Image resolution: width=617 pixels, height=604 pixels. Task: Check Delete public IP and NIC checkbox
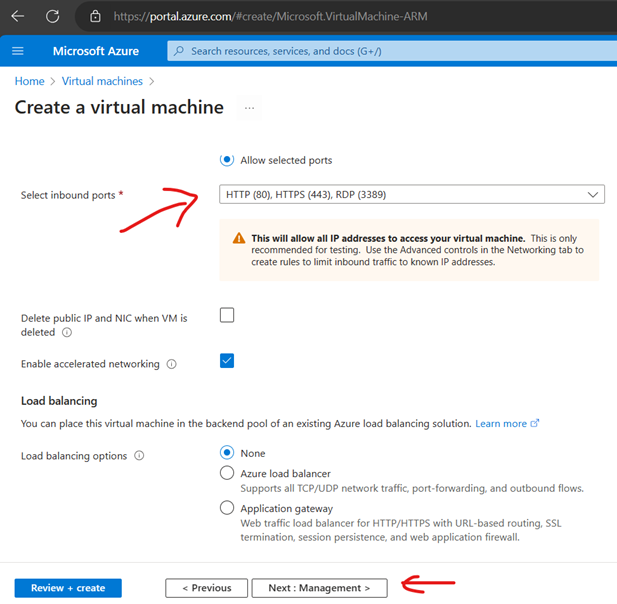click(227, 315)
